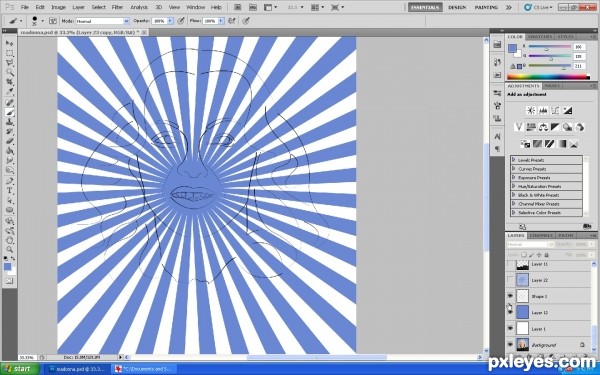This screenshot has height=375, width=600.
Task: Open the Filter menu
Action: [117, 7]
